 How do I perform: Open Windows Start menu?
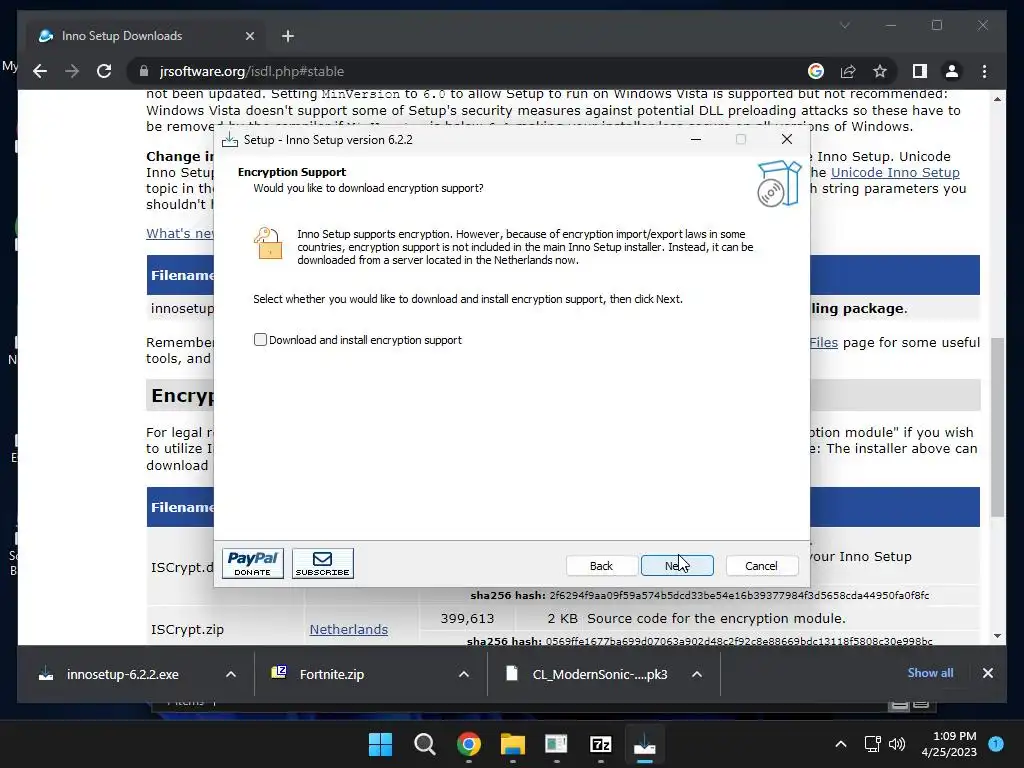click(x=380, y=744)
